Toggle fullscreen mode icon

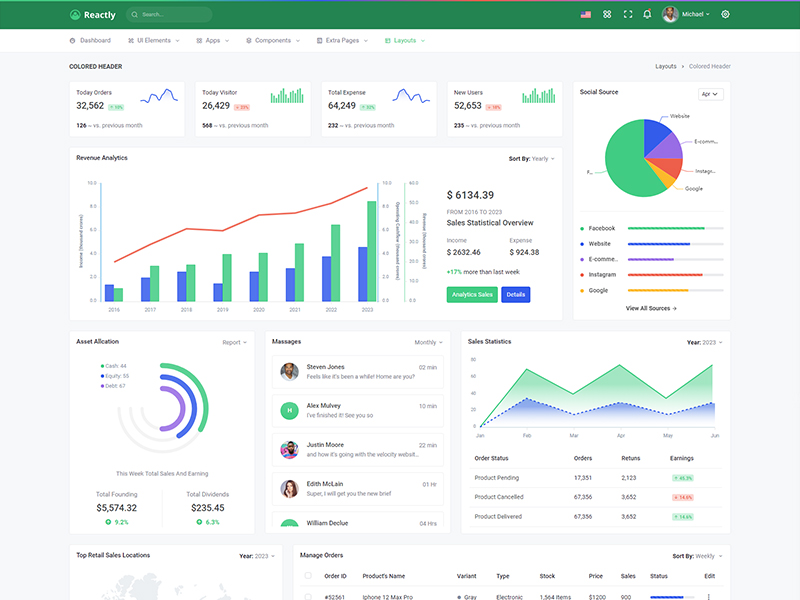pyautogui.click(x=628, y=14)
